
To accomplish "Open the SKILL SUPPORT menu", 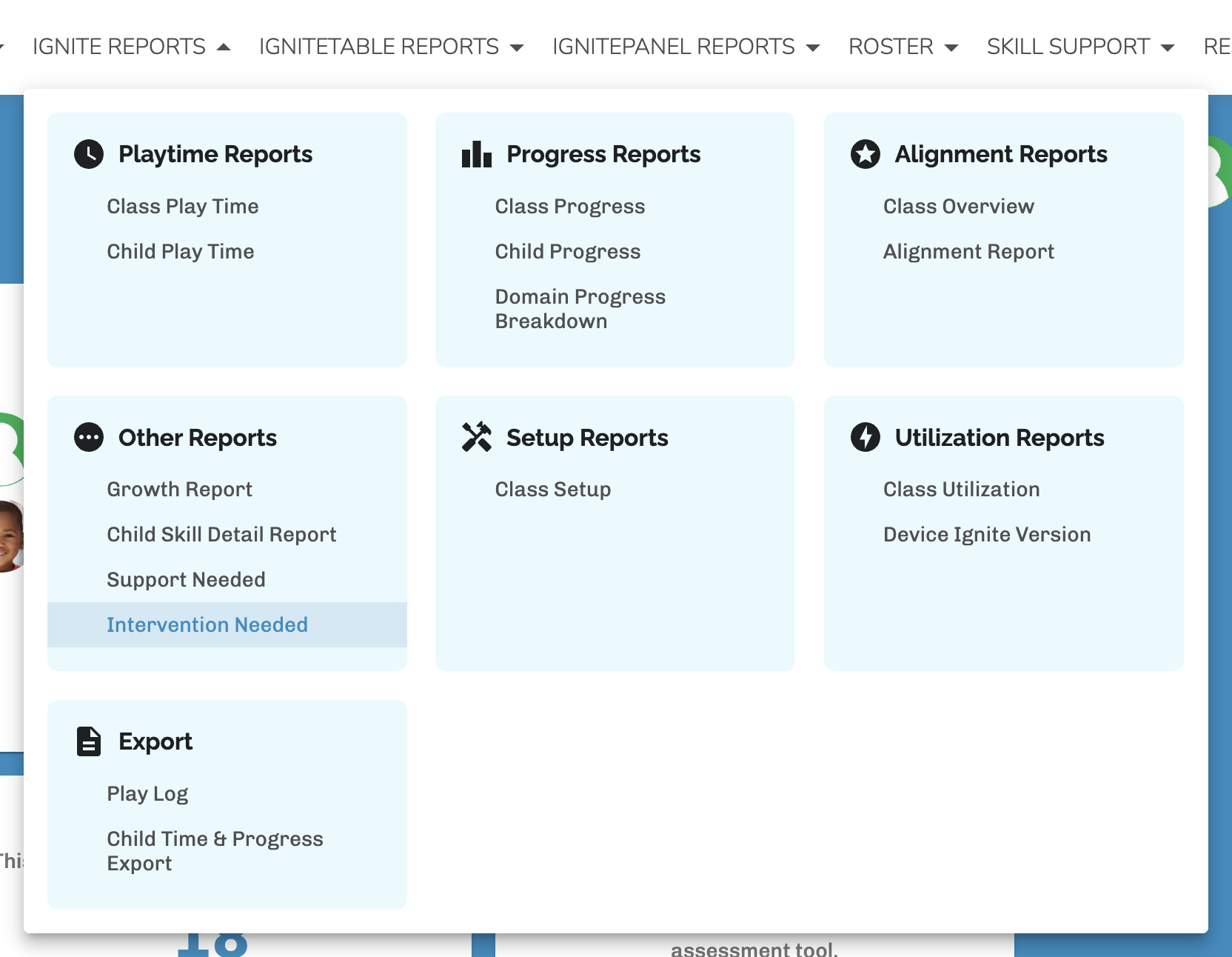I will [x=1068, y=47].
